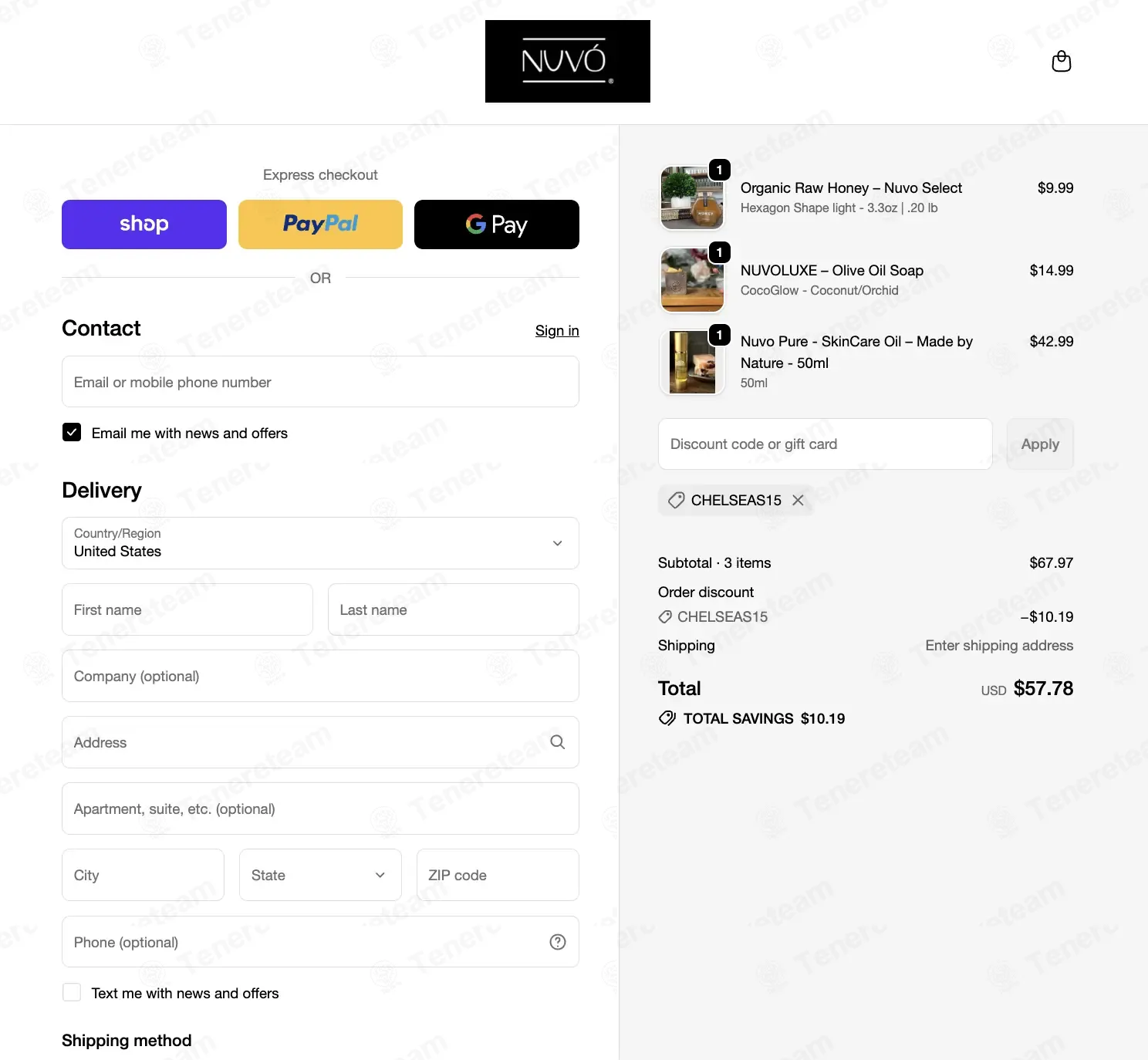1148x1060 pixels.
Task: Pay with Shop Pay express button
Action: pyautogui.click(x=144, y=224)
